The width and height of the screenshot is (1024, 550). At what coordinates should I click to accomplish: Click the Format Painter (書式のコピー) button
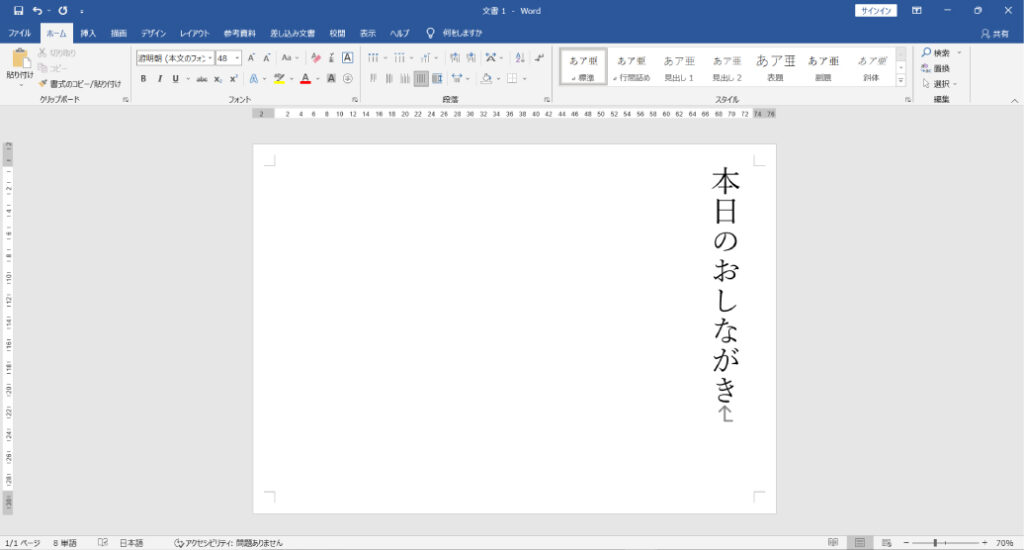click(x=80, y=84)
